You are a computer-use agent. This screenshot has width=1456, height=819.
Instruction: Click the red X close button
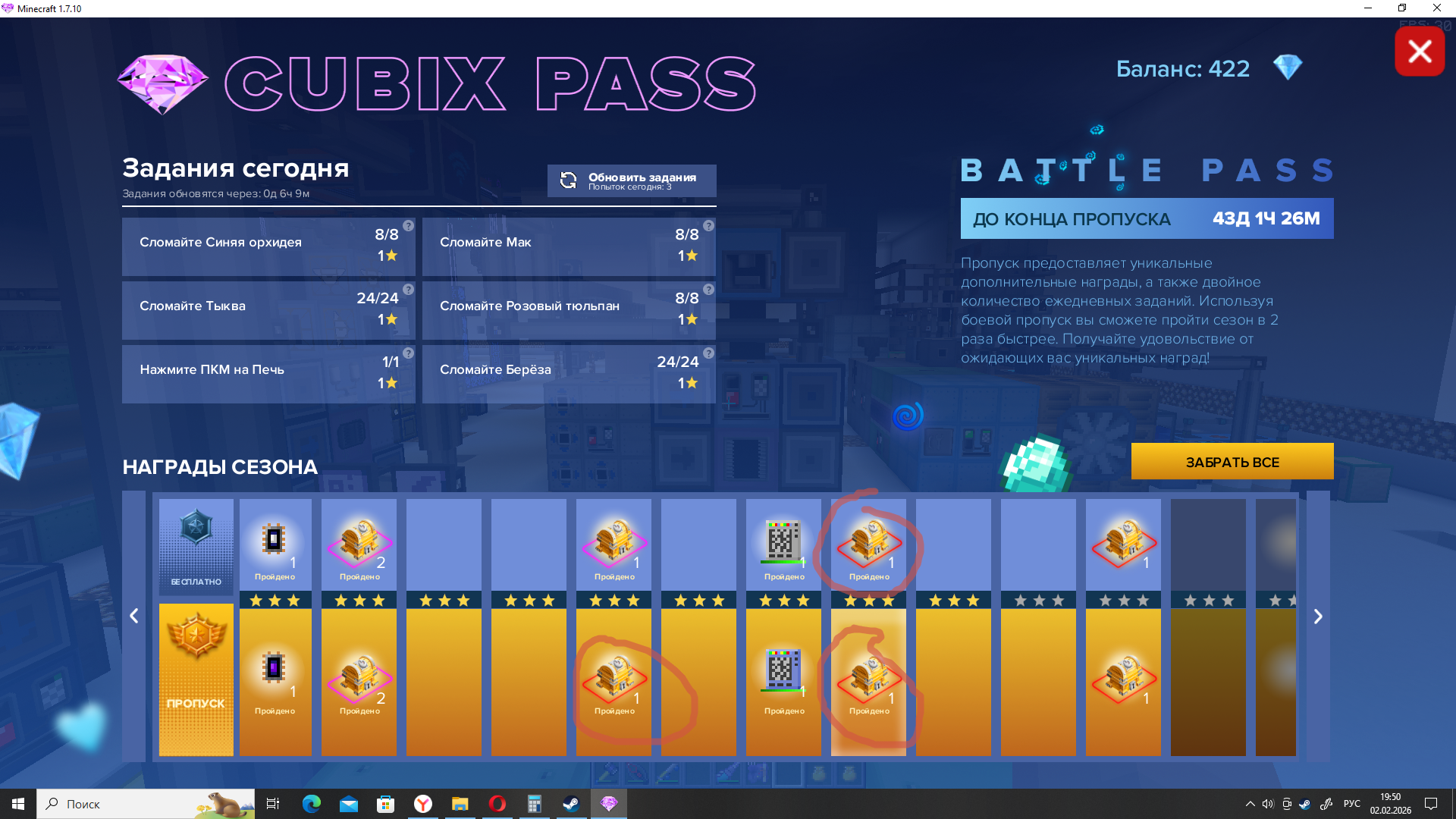click(1420, 52)
